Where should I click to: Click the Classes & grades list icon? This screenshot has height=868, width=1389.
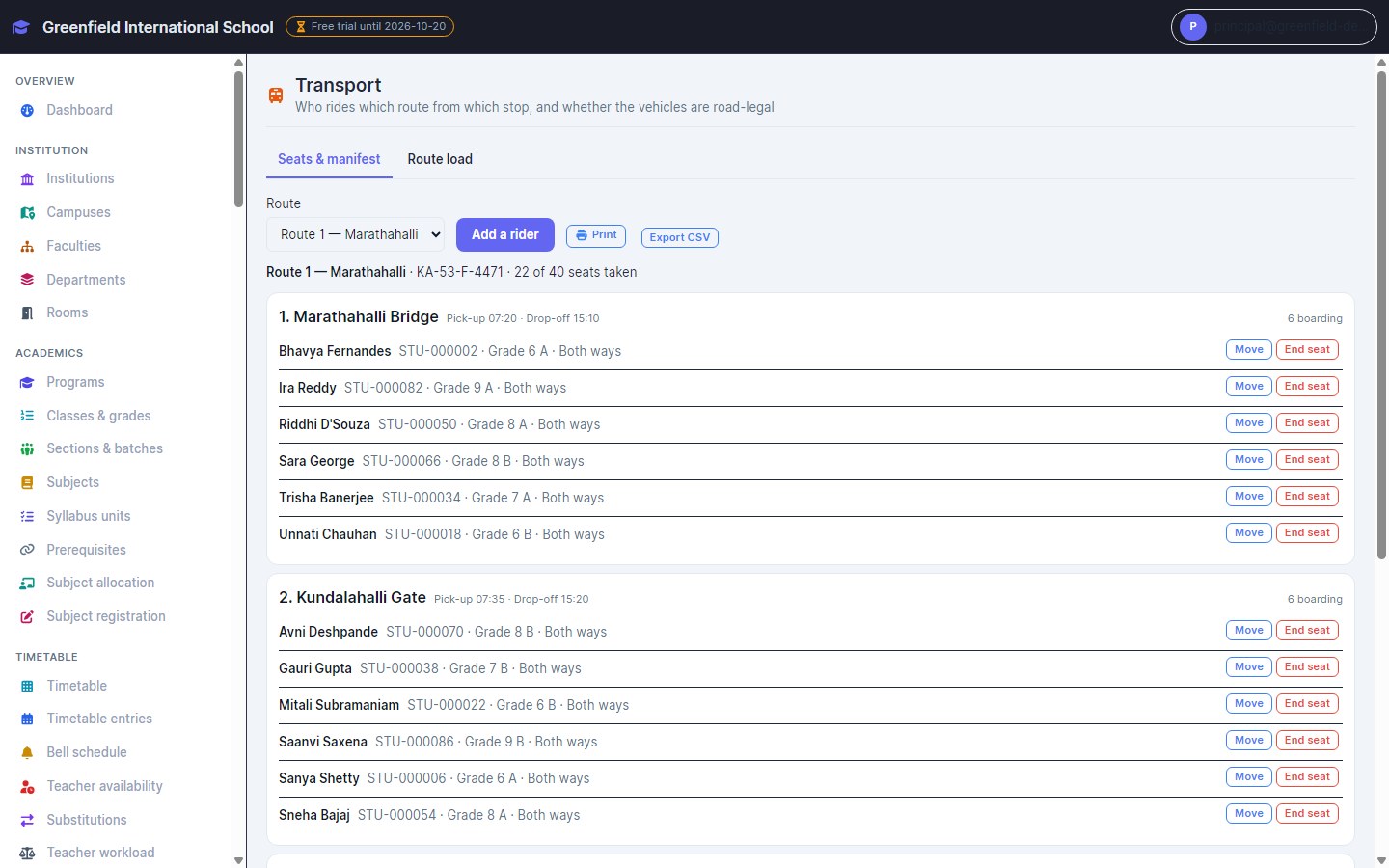[27, 416]
